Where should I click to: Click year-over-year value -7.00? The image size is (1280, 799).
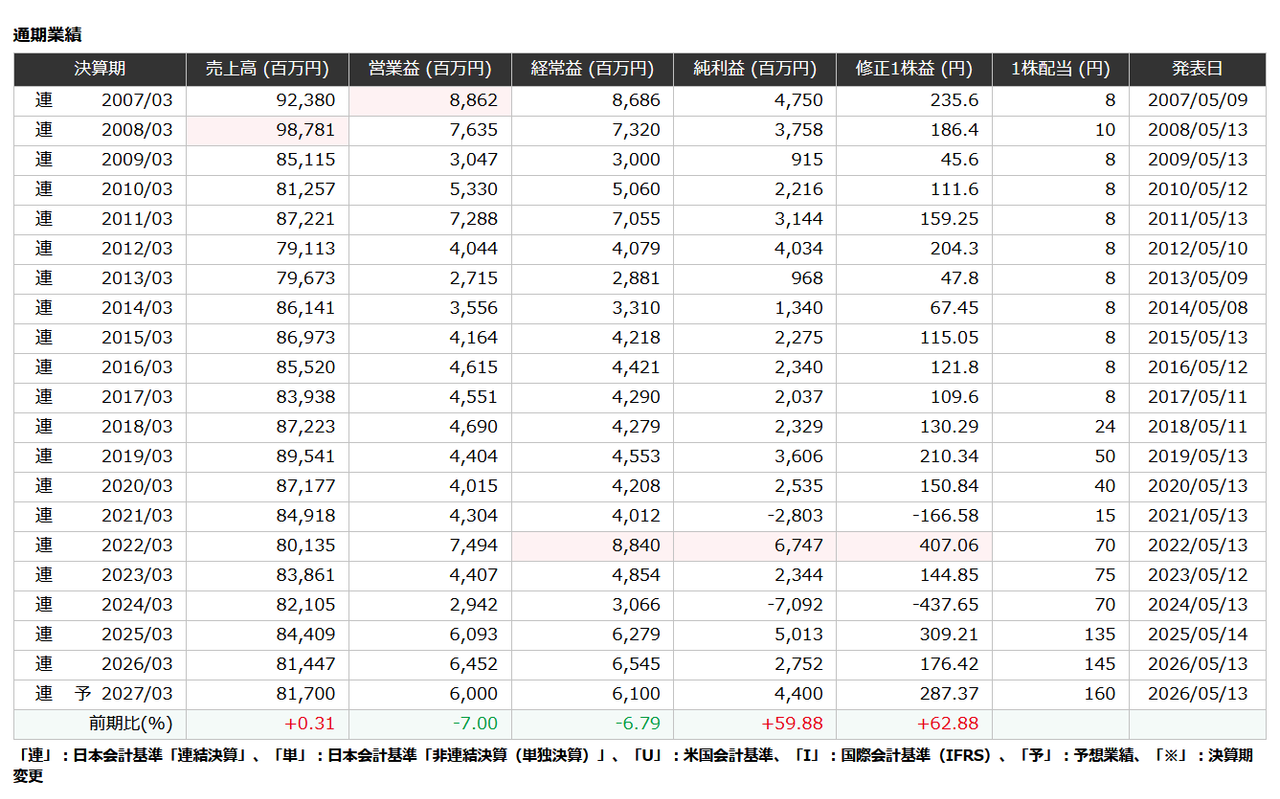pyautogui.click(x=475, y=723)
